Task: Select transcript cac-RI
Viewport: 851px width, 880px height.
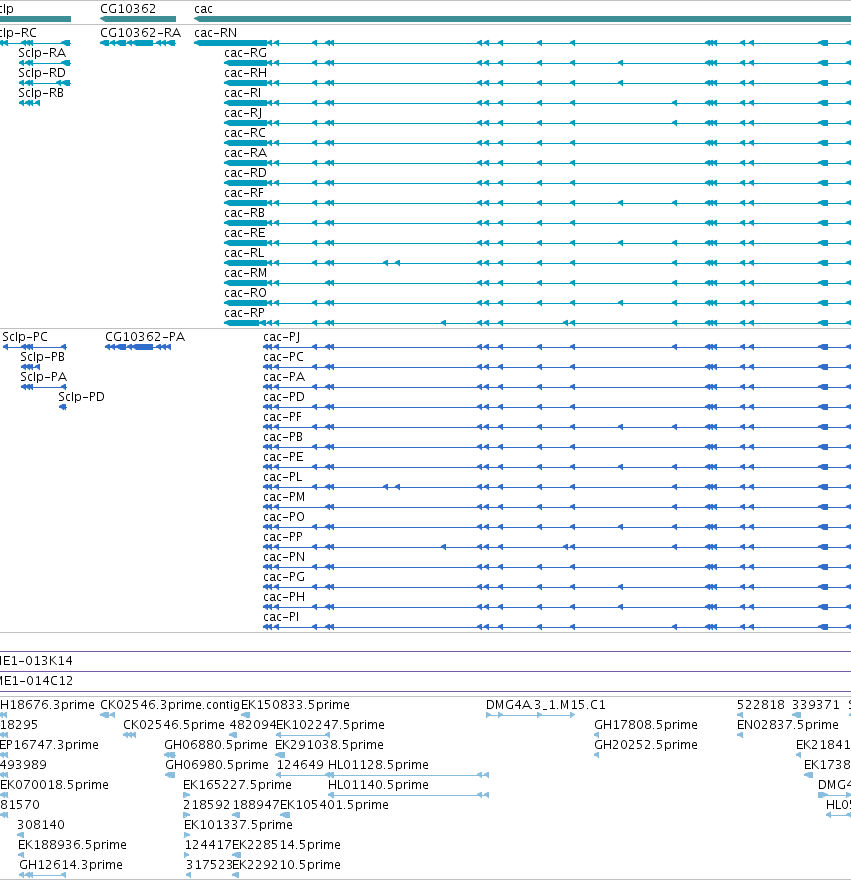Action: (x=243, y=93)
